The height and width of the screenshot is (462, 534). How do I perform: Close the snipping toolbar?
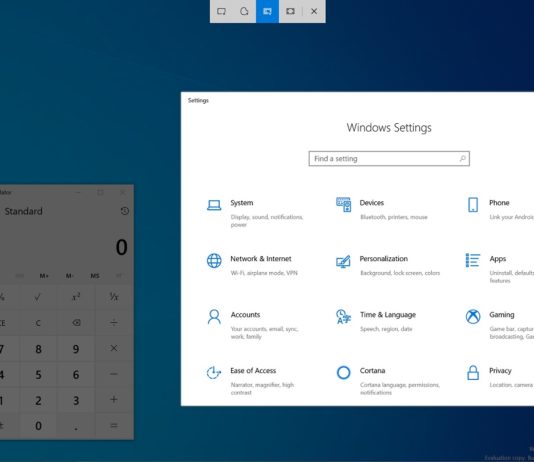314,11
